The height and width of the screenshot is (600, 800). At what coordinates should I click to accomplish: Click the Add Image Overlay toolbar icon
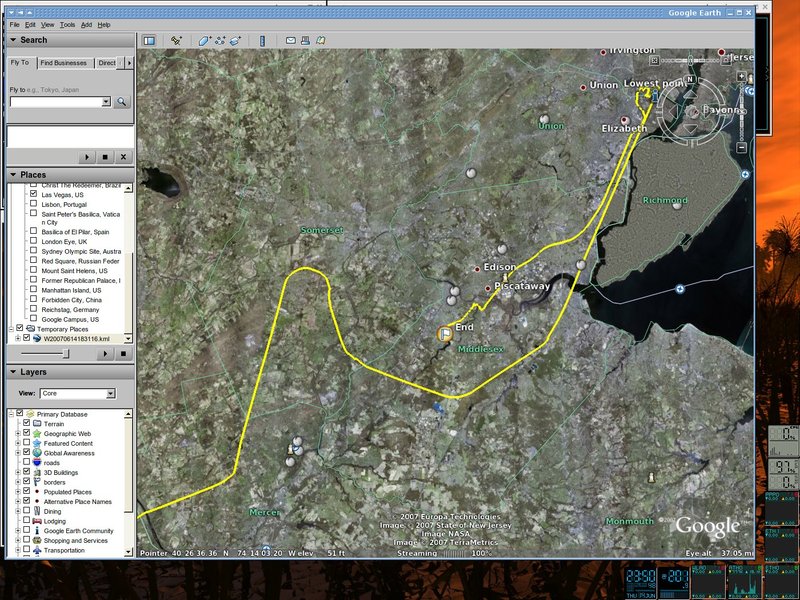coord(235,40)
